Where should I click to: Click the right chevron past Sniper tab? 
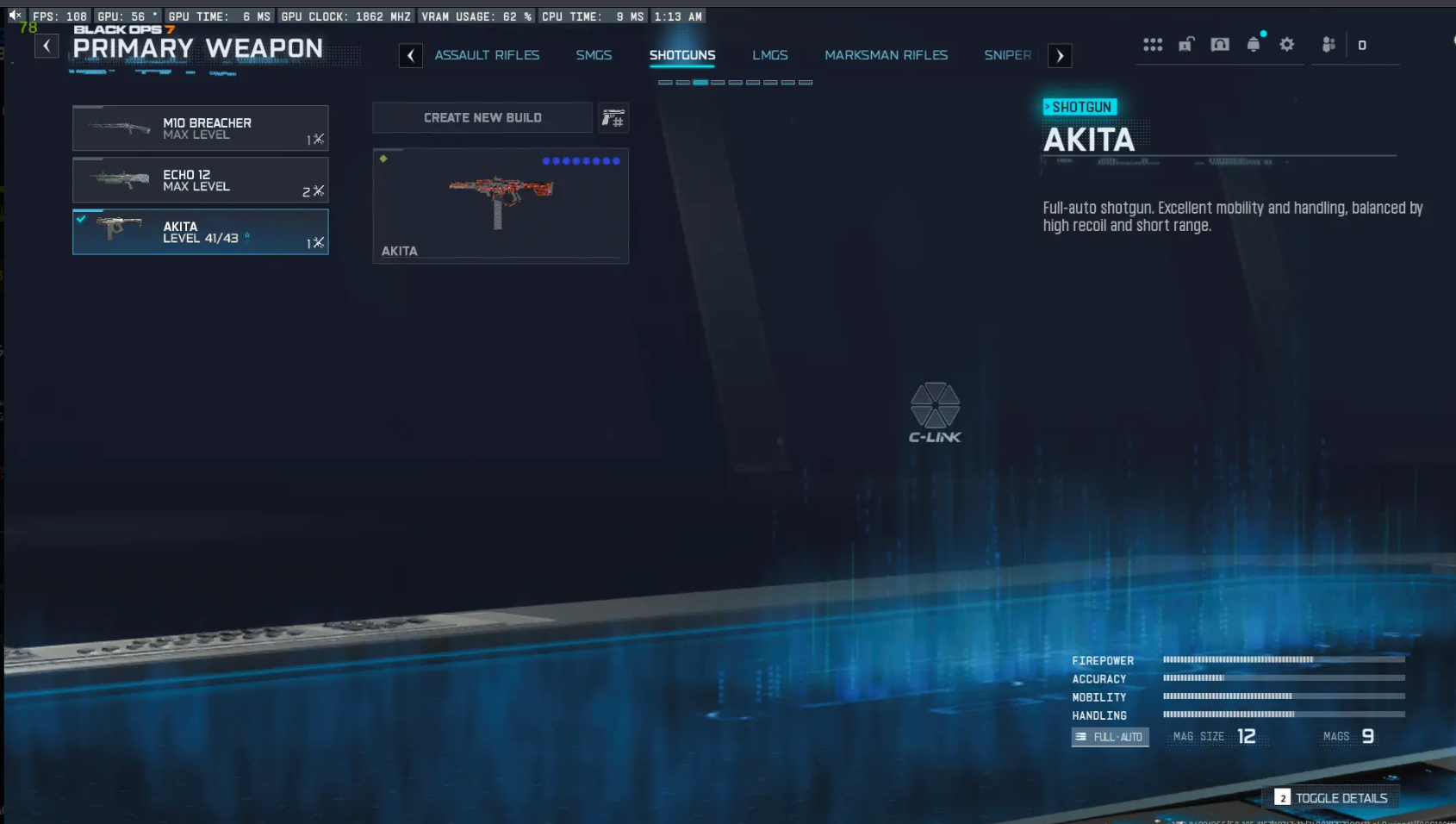point(1060,55)
